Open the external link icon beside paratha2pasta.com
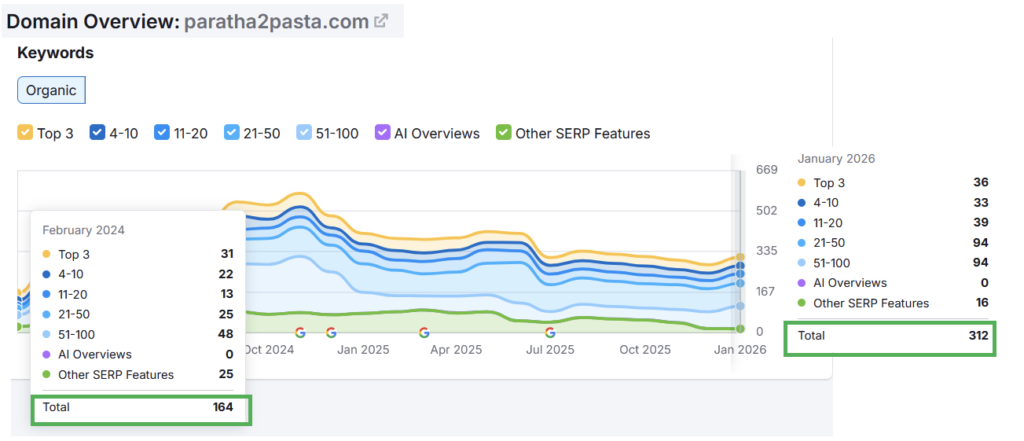Image resolution: width=1024 pixels, height=441 pixels. (381, 22)
